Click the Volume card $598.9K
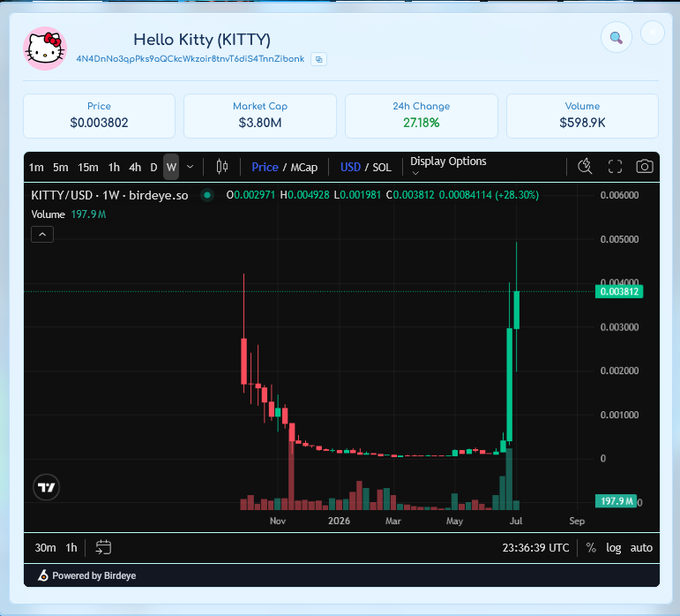The height and width of the screenshot is (616, 680). click(x=582, y=116)
